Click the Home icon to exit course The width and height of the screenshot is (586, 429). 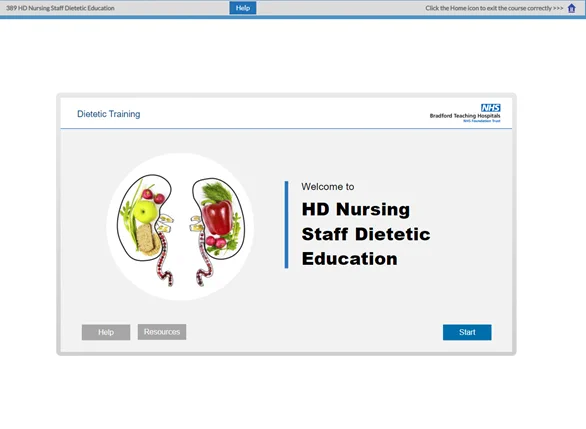click(571, 8)
